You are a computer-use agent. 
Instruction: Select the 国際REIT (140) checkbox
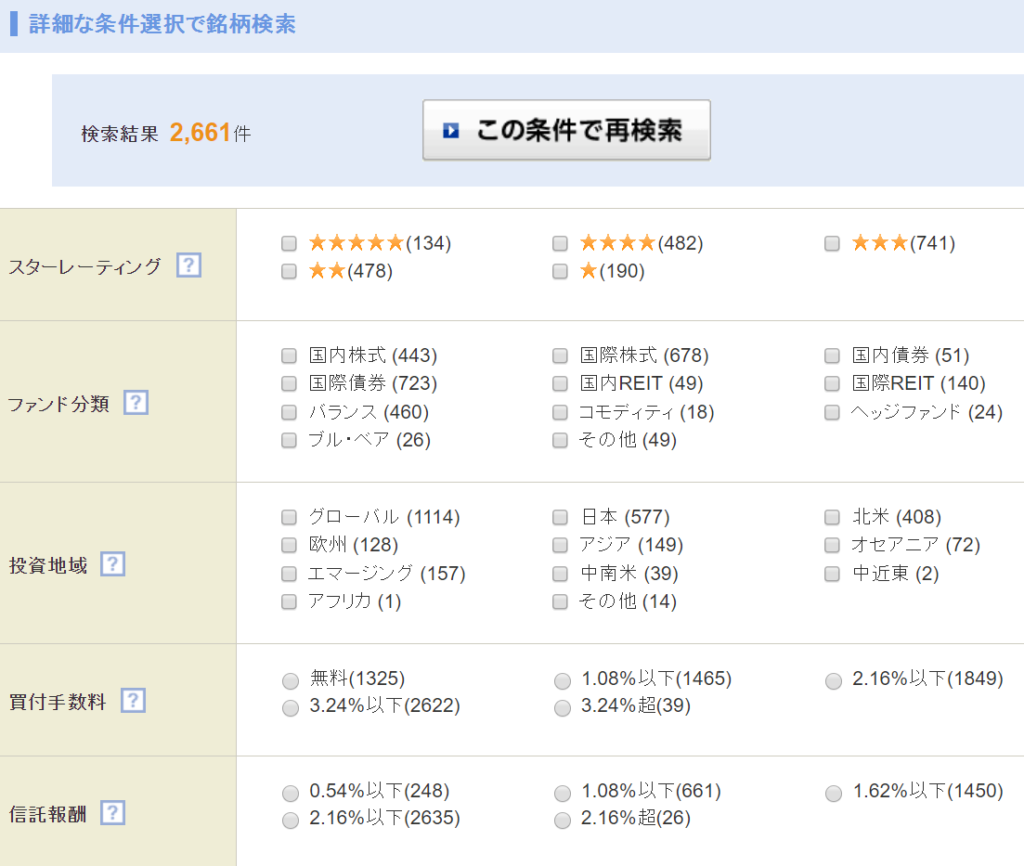[x=831, y=383]
